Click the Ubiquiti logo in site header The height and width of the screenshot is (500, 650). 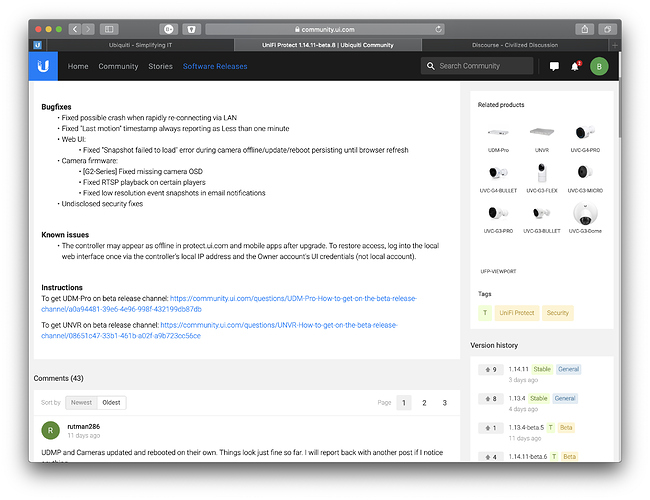click(x=43, y=66)
